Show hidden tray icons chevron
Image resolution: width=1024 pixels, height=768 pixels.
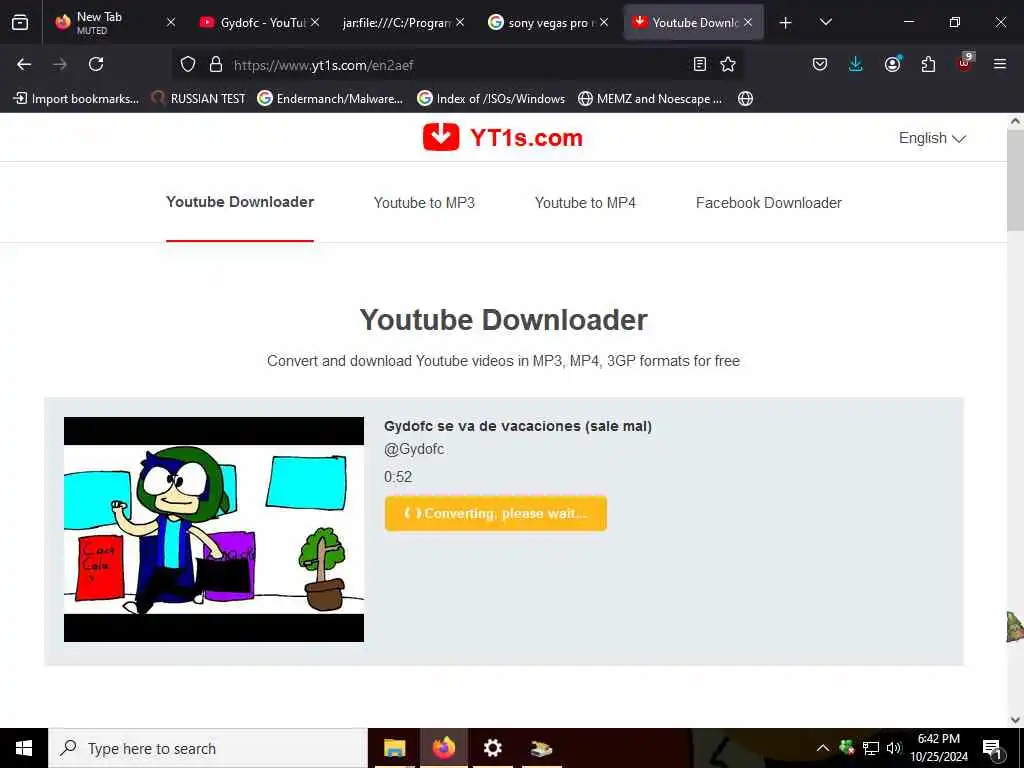coord(823,748)
